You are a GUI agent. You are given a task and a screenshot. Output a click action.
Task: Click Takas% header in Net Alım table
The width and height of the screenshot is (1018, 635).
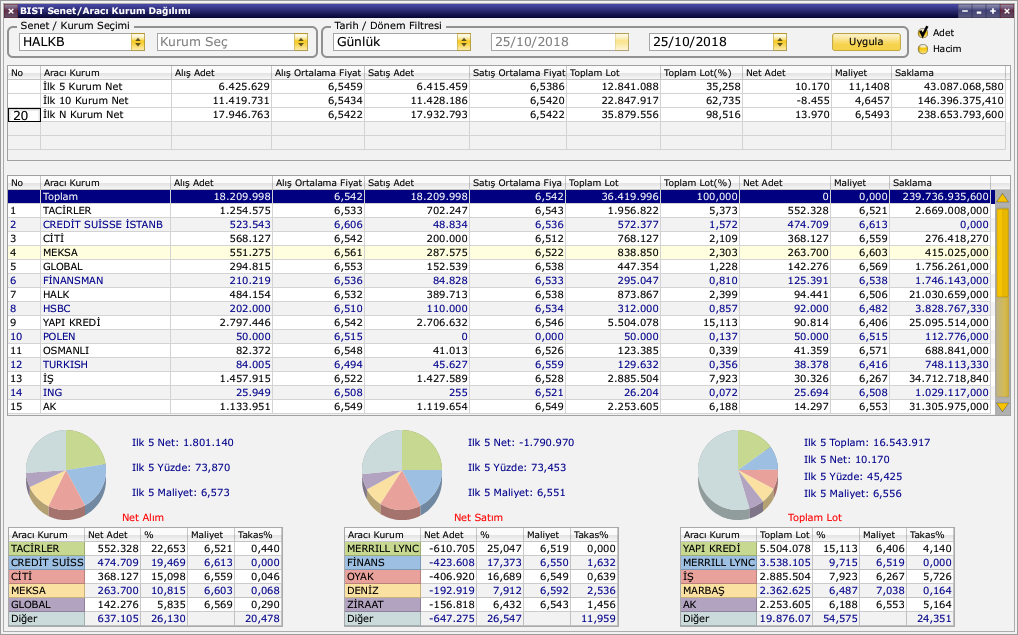[258, 535]
